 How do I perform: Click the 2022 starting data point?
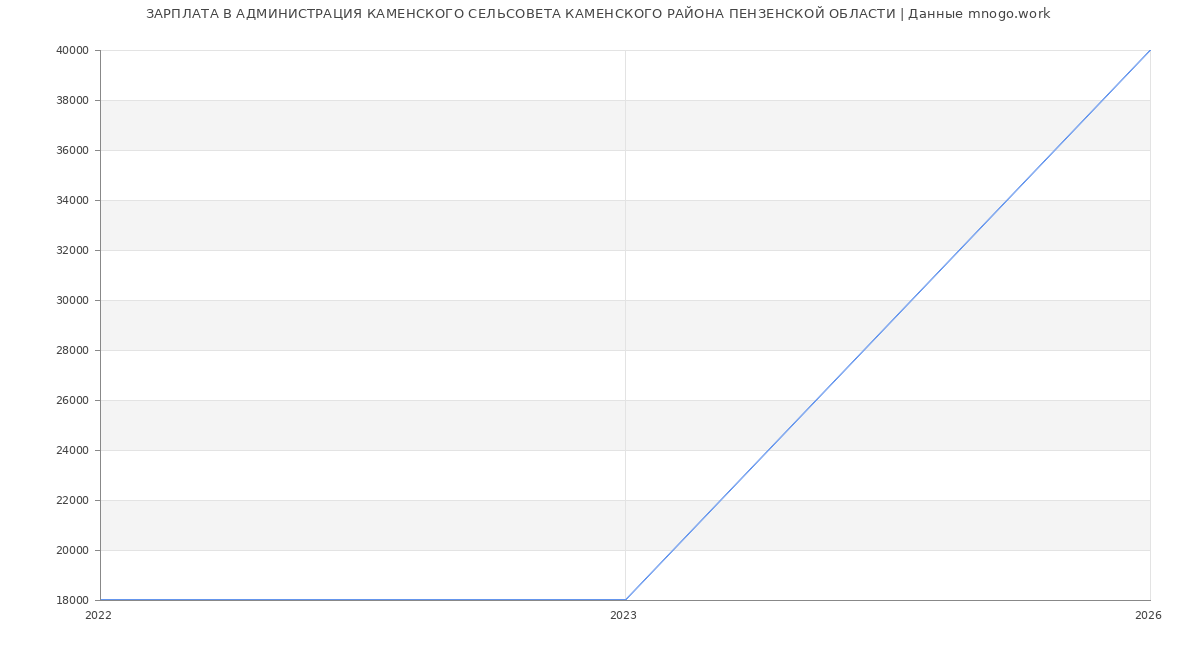(x=101, y=600)
